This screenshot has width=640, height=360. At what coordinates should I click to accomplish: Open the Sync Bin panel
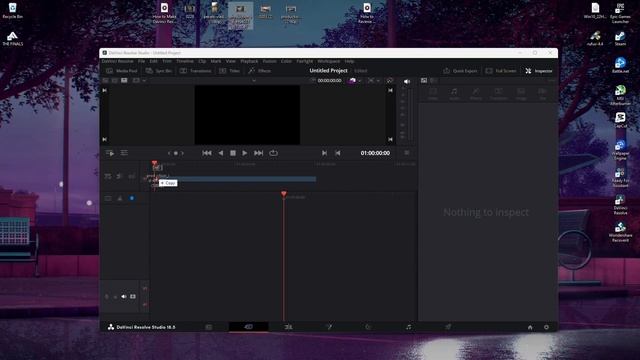(x=159, y=71)
